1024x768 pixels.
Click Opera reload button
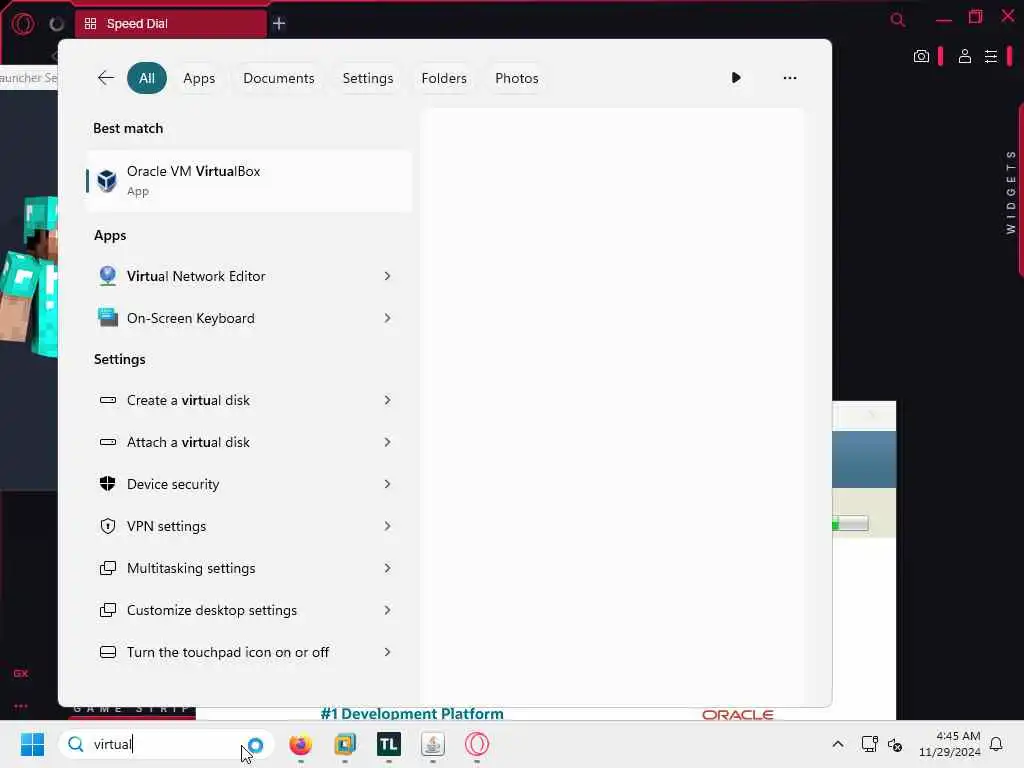57,24
